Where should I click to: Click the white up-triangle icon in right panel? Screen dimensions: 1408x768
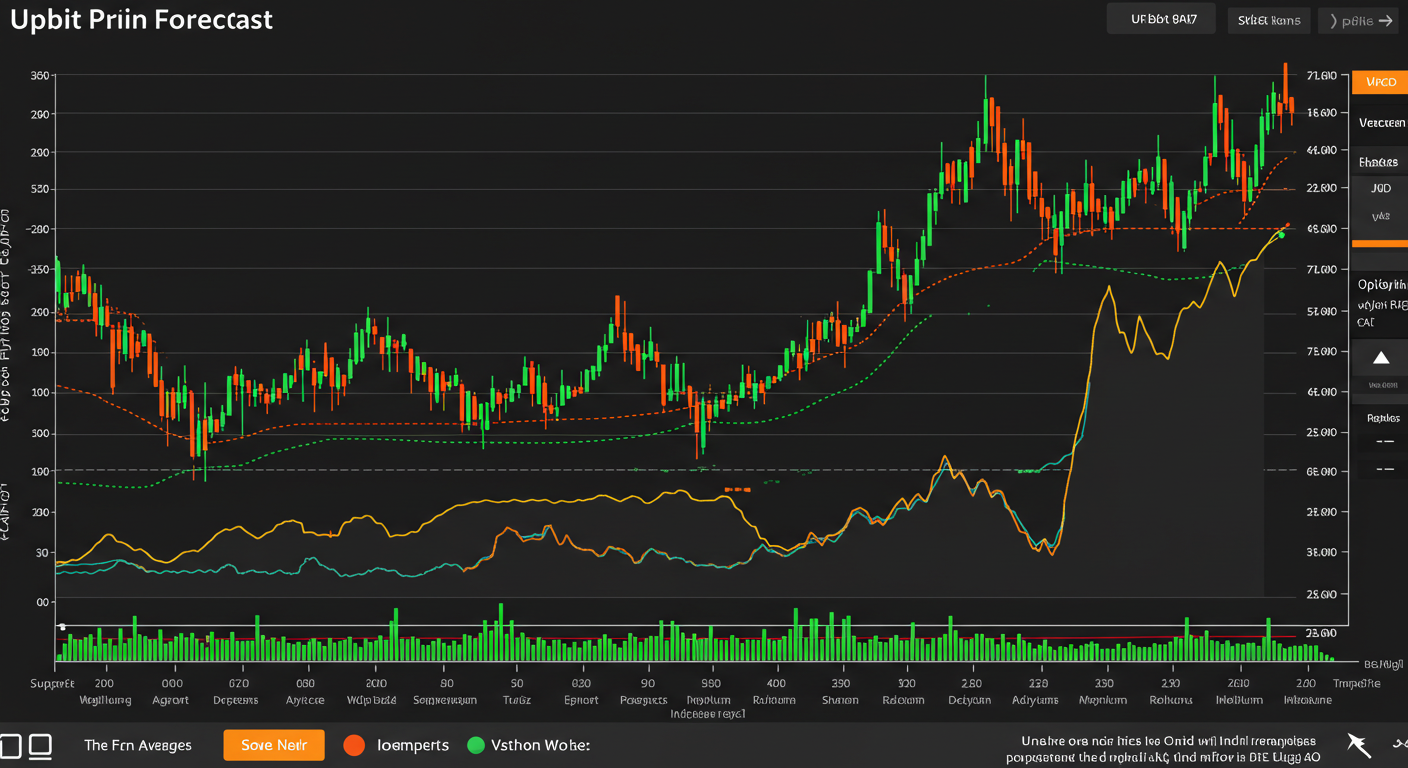coord(1381,357)
